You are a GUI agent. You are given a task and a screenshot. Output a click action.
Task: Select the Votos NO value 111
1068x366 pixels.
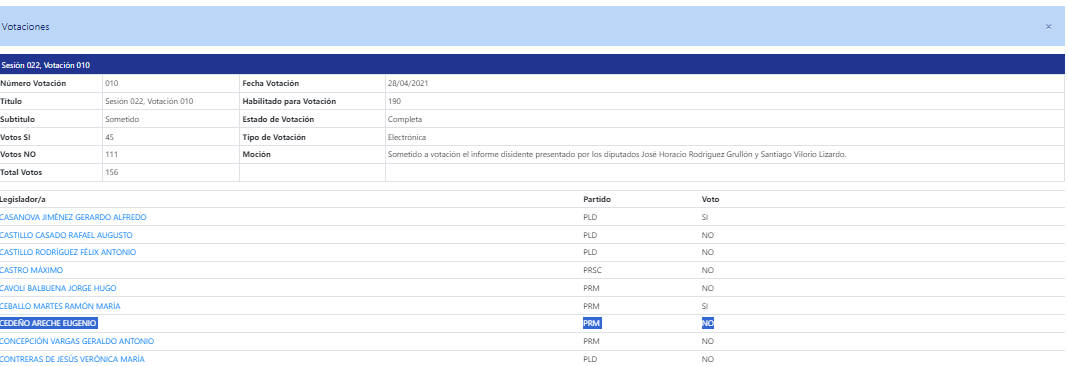coord(112,155)
